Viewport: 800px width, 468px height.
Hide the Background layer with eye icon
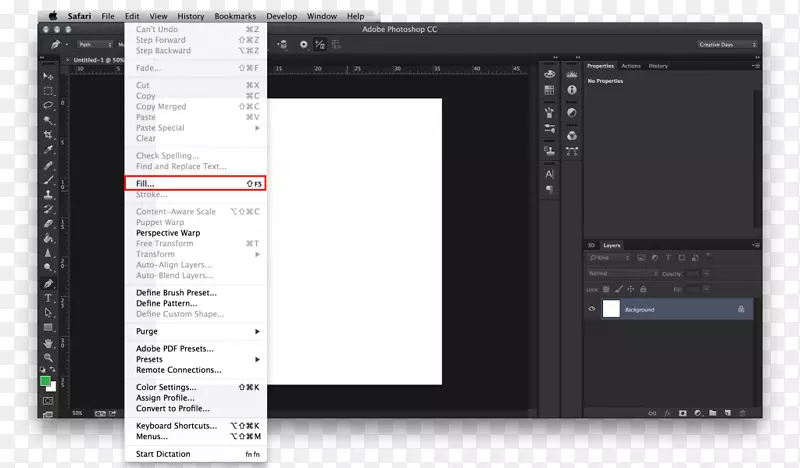(x=592, y=309)
